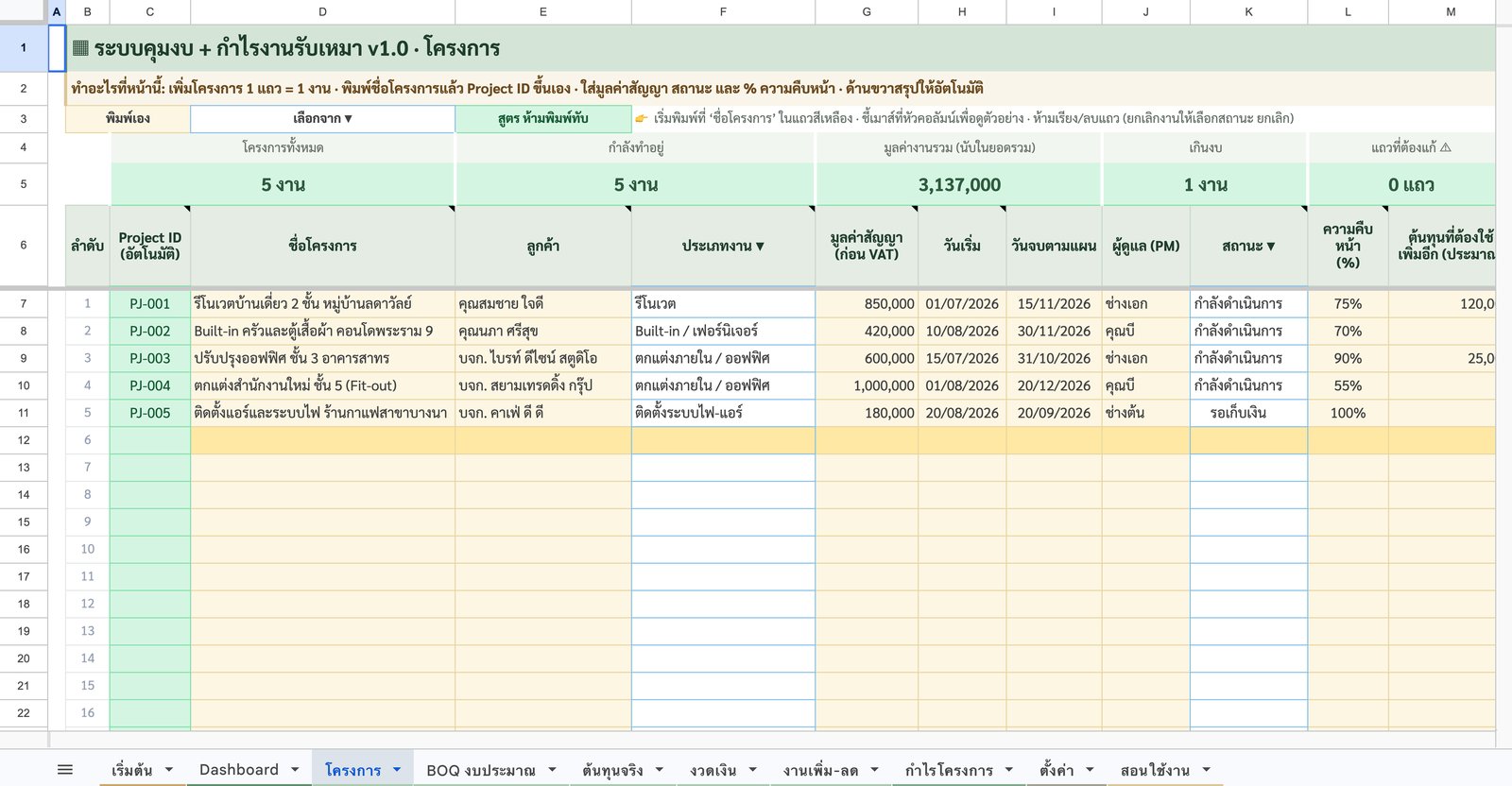The height and width of the screenshot is (786, 1512).
Task: Expand the Dashboard tab options arrow
Action: pos(295,770)
